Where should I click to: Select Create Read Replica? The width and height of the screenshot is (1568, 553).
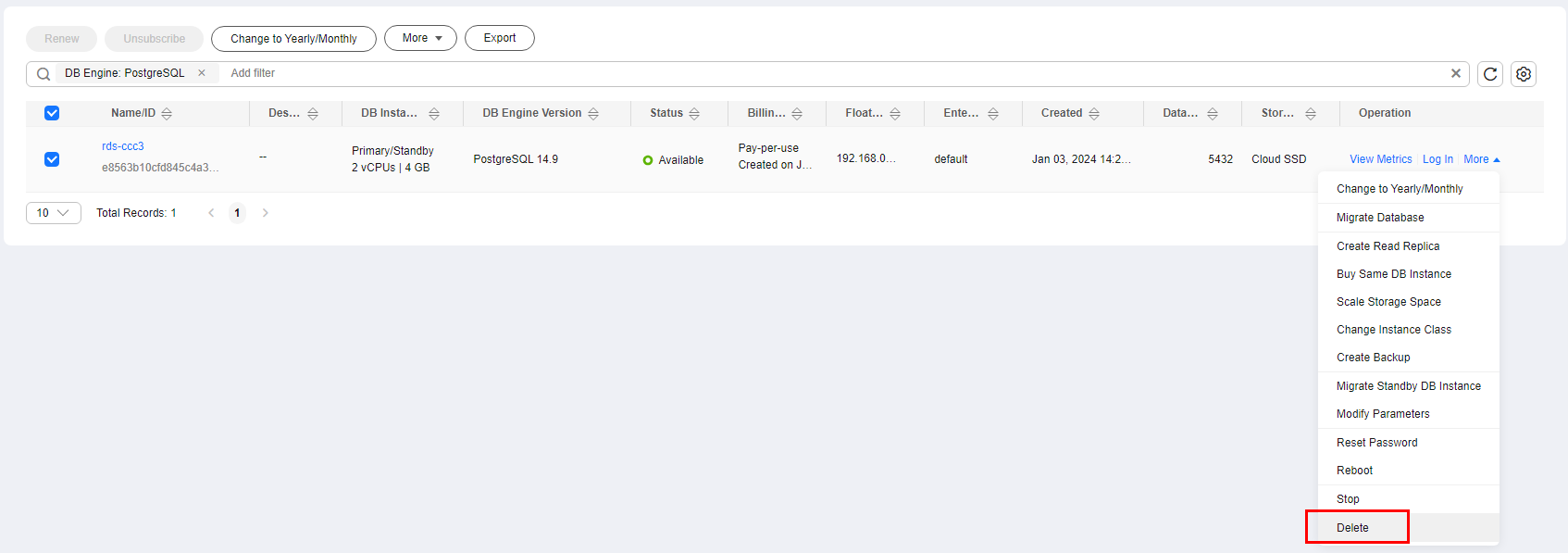pos(1409,246)
